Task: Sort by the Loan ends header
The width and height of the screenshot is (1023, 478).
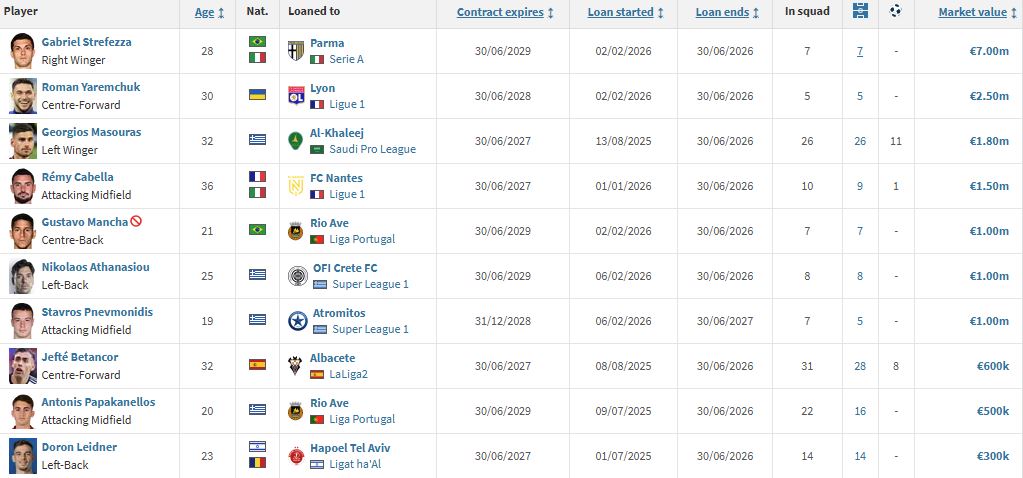Action: (x=727, y=12)
